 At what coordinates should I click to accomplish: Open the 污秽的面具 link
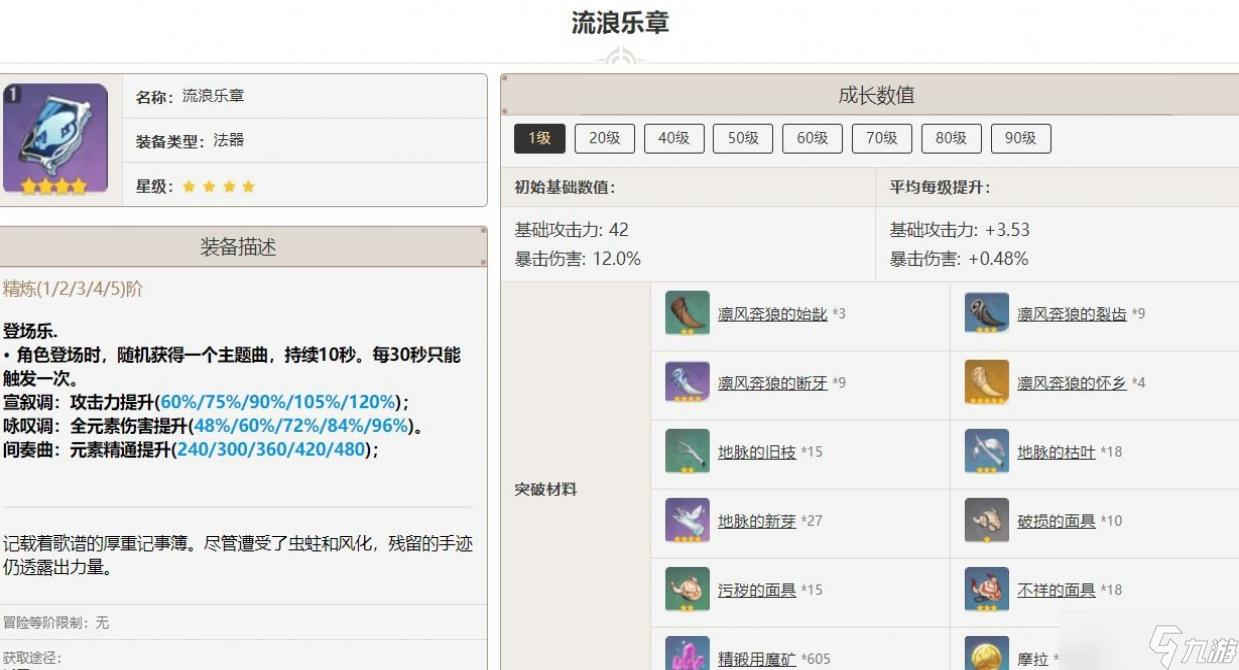coord(757,590)
